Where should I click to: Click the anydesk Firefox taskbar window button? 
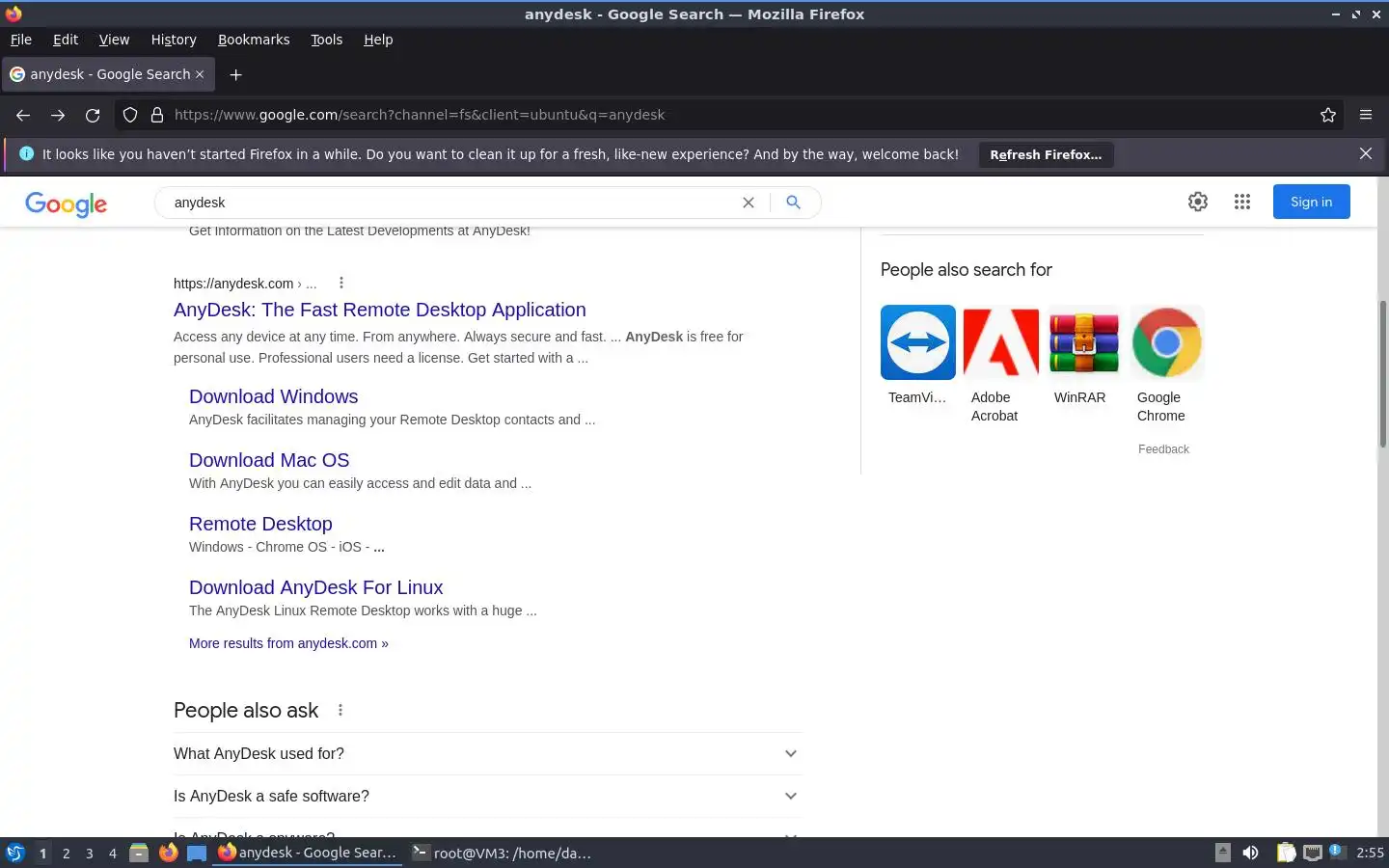coord(308,853)
